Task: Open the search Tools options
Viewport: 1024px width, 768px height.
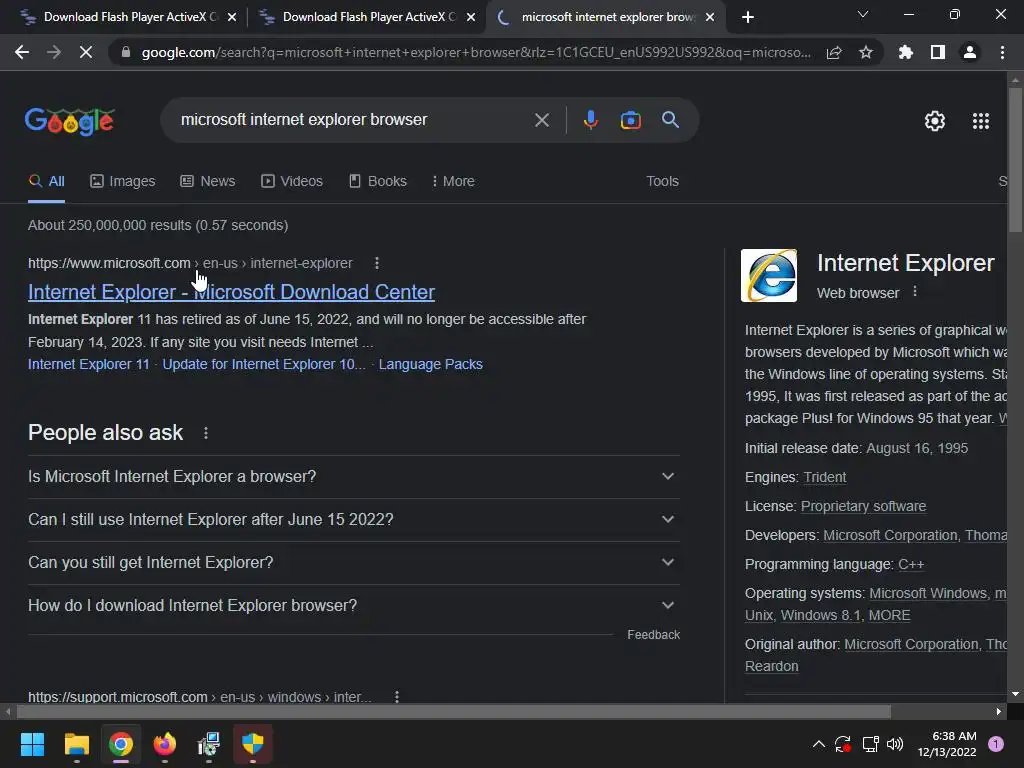Action: [662, 181]
